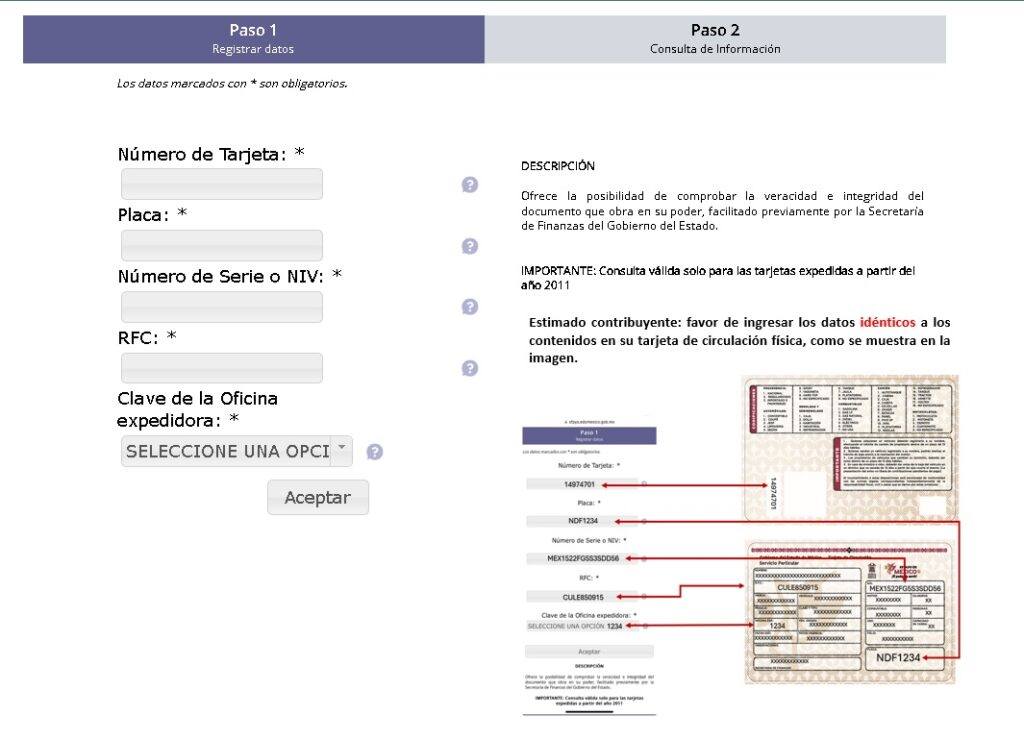Image resolution: width=1024 pixels, height=740 pixels.
Task: View the example tarjeta de circulación image
Action: 741,546
